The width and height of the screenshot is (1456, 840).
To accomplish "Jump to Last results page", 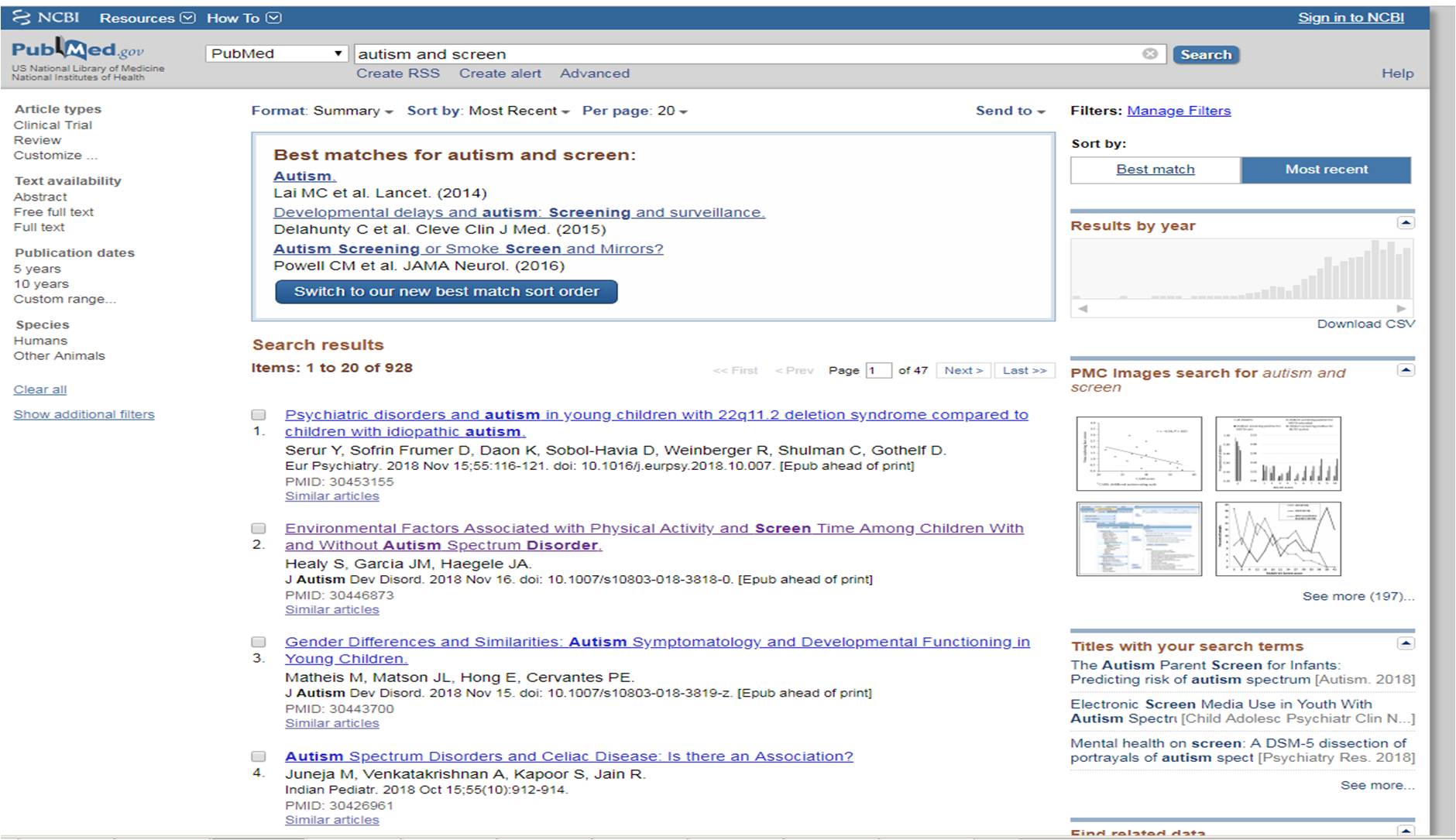I will [x=1025, y=371].
